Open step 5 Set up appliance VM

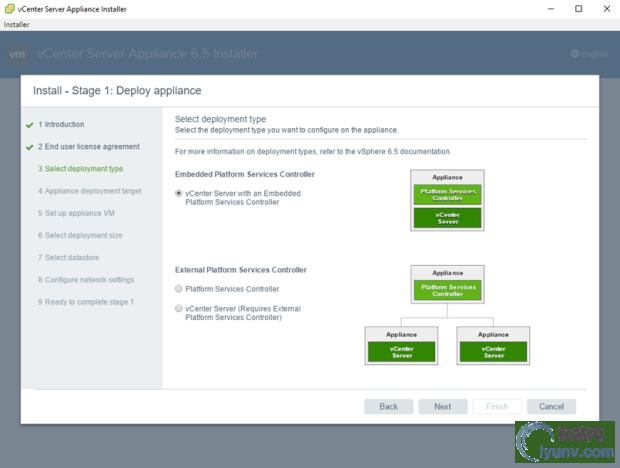76,213
